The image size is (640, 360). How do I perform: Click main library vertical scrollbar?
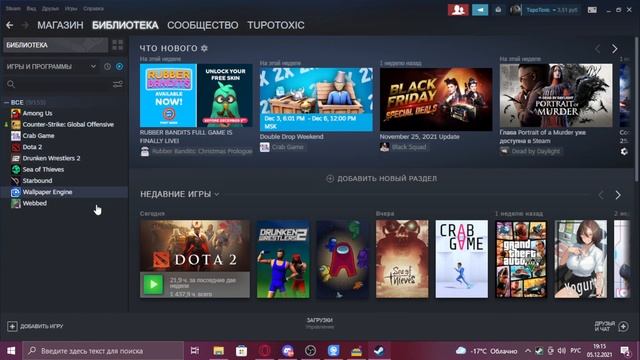pos(637,108)
